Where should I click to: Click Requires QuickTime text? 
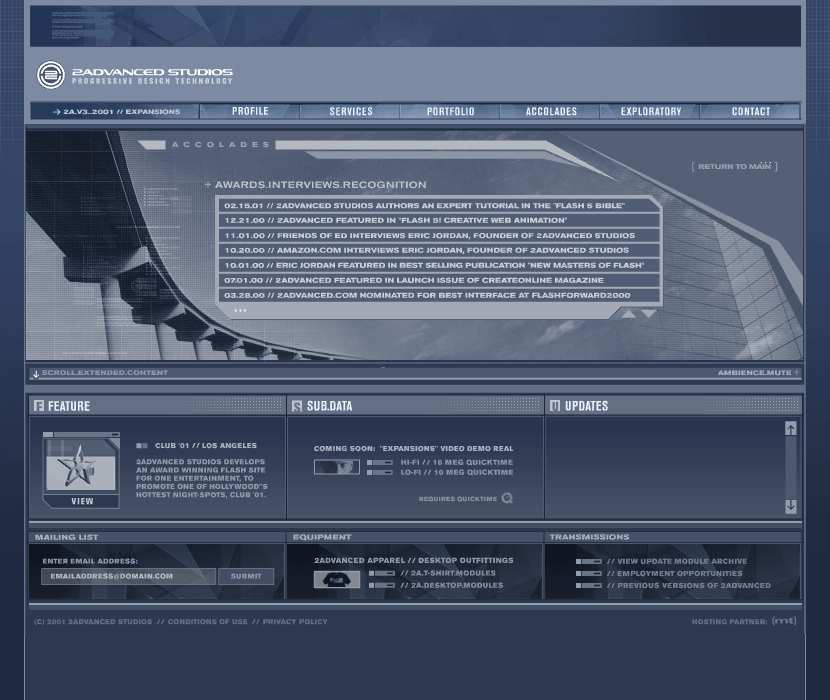[458, 499]
